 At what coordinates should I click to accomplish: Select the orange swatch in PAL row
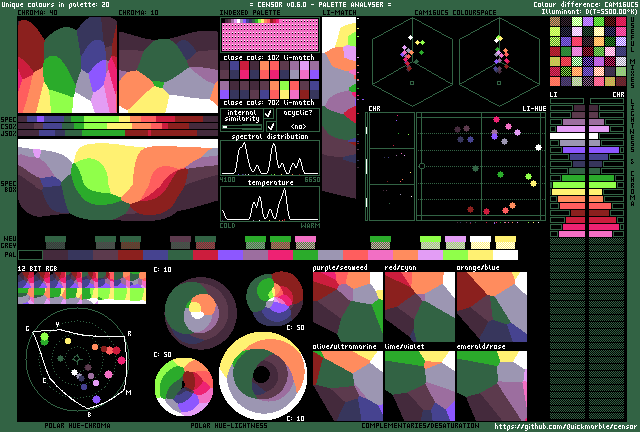(405, 255)
